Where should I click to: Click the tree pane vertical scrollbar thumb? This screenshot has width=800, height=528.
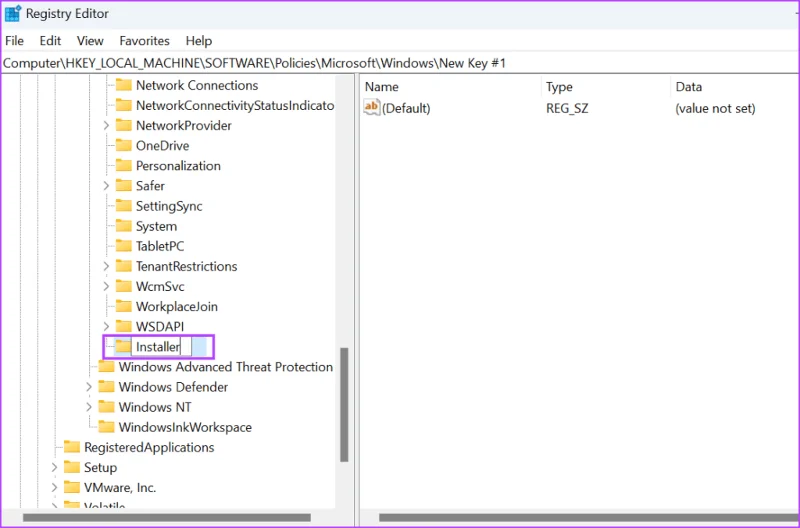[344, 405]
